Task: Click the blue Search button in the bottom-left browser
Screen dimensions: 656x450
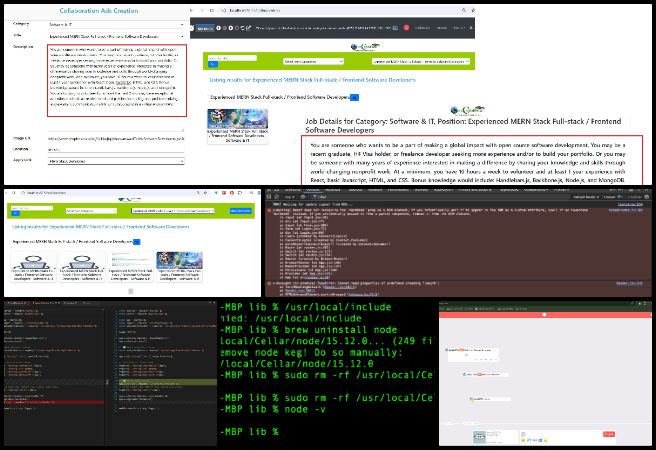Action: point(241,210)
